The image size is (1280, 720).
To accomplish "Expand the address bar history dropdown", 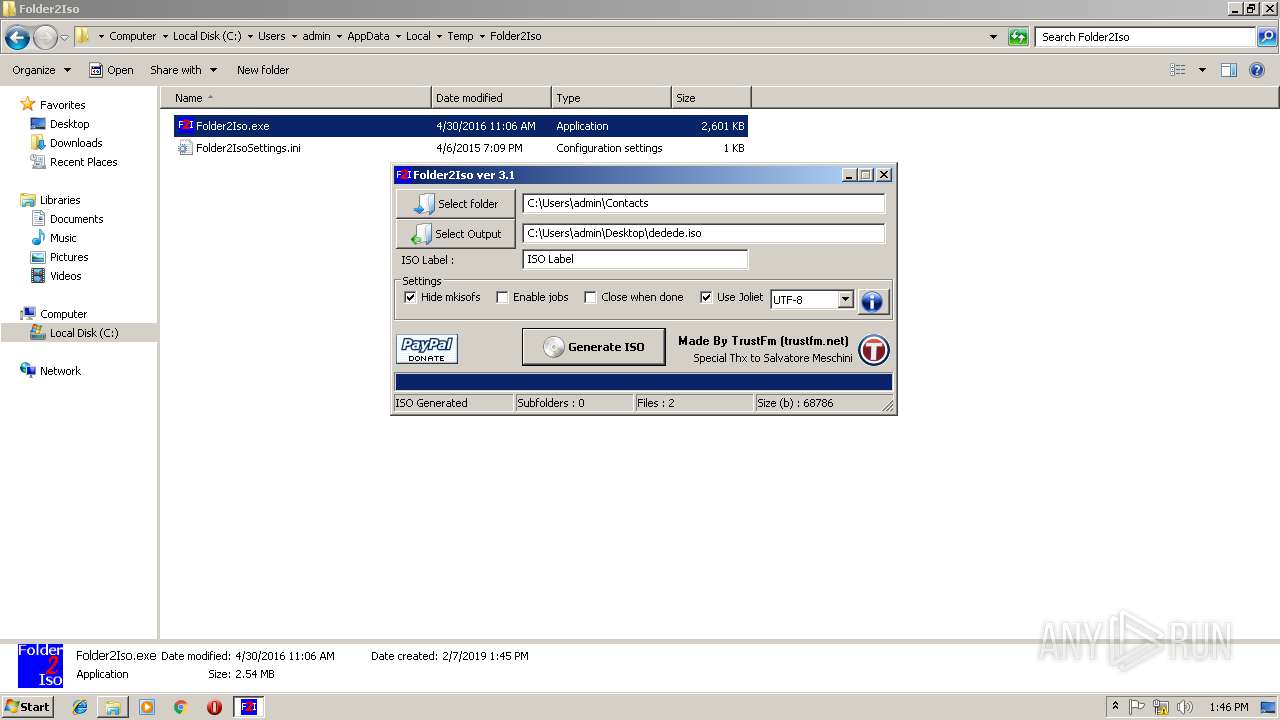I will coord(993,37).
